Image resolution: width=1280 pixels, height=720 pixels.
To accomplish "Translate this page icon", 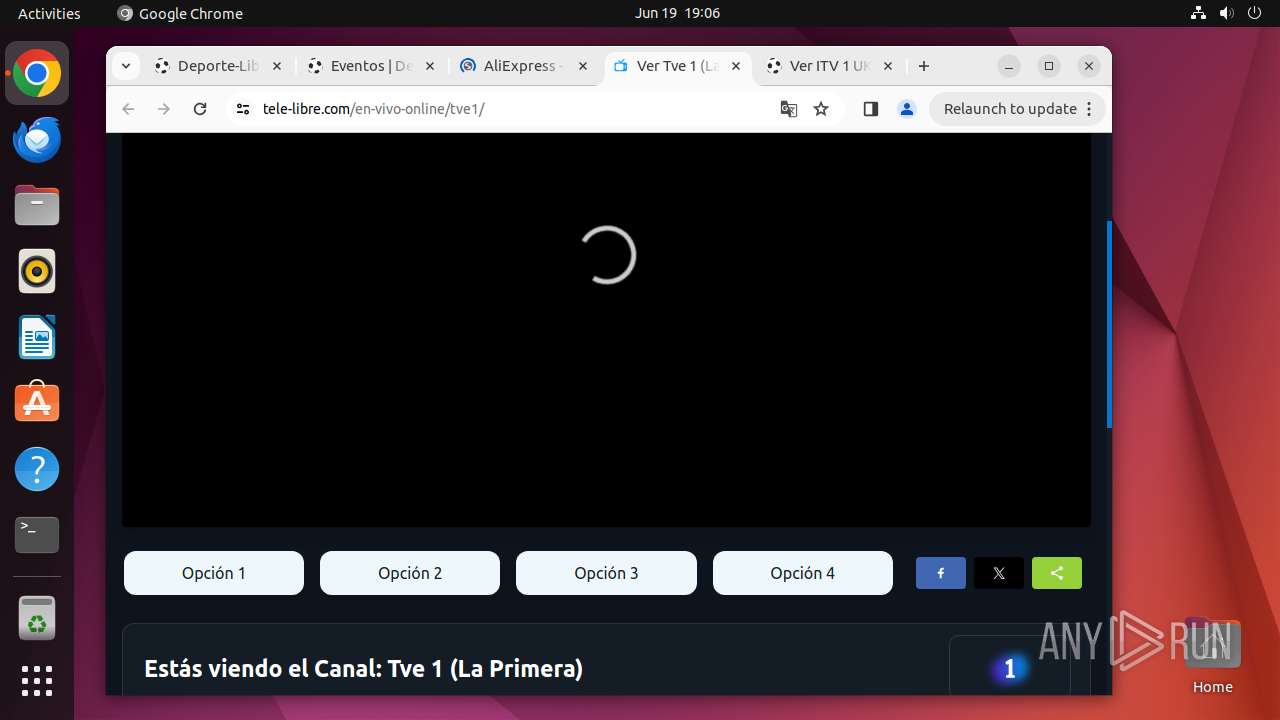I will (x=789, y=109).
